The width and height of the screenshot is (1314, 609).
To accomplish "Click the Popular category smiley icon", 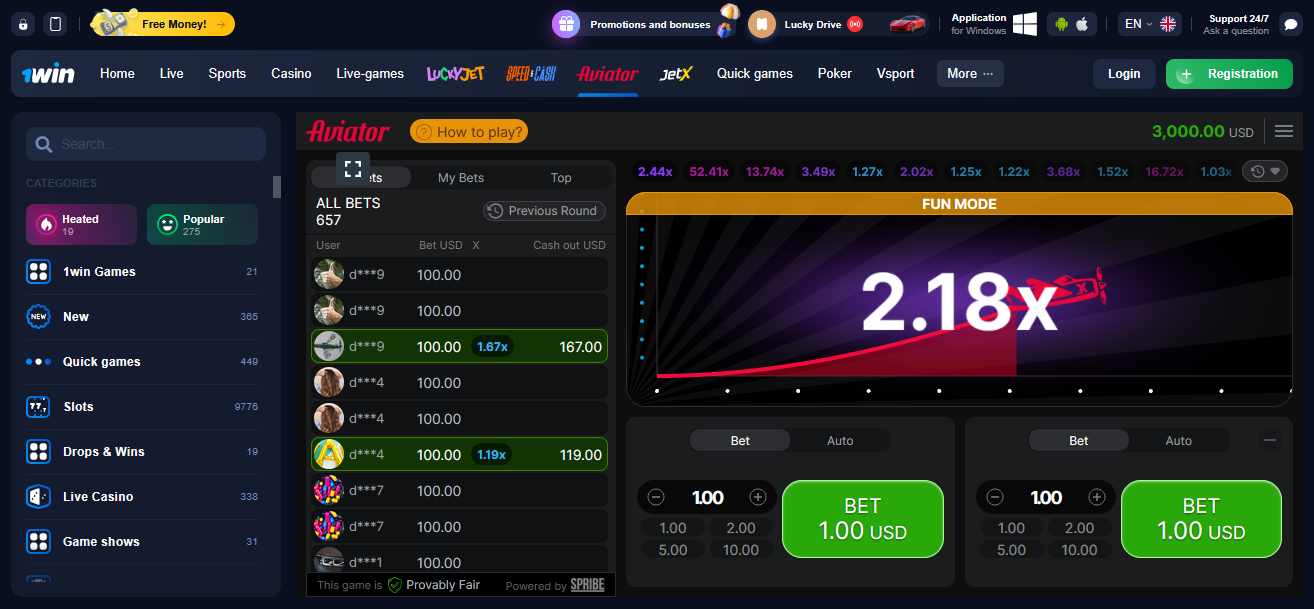I will coord(166,225).
